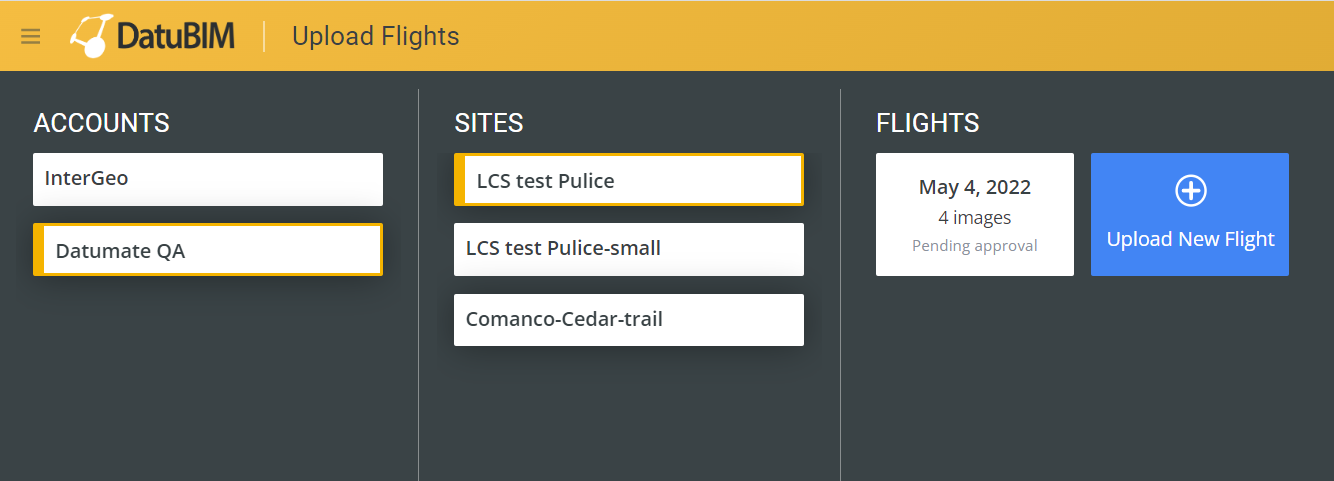Click the Upload New Flight label
1334x481 pixels.
[x=1190, y=239]
